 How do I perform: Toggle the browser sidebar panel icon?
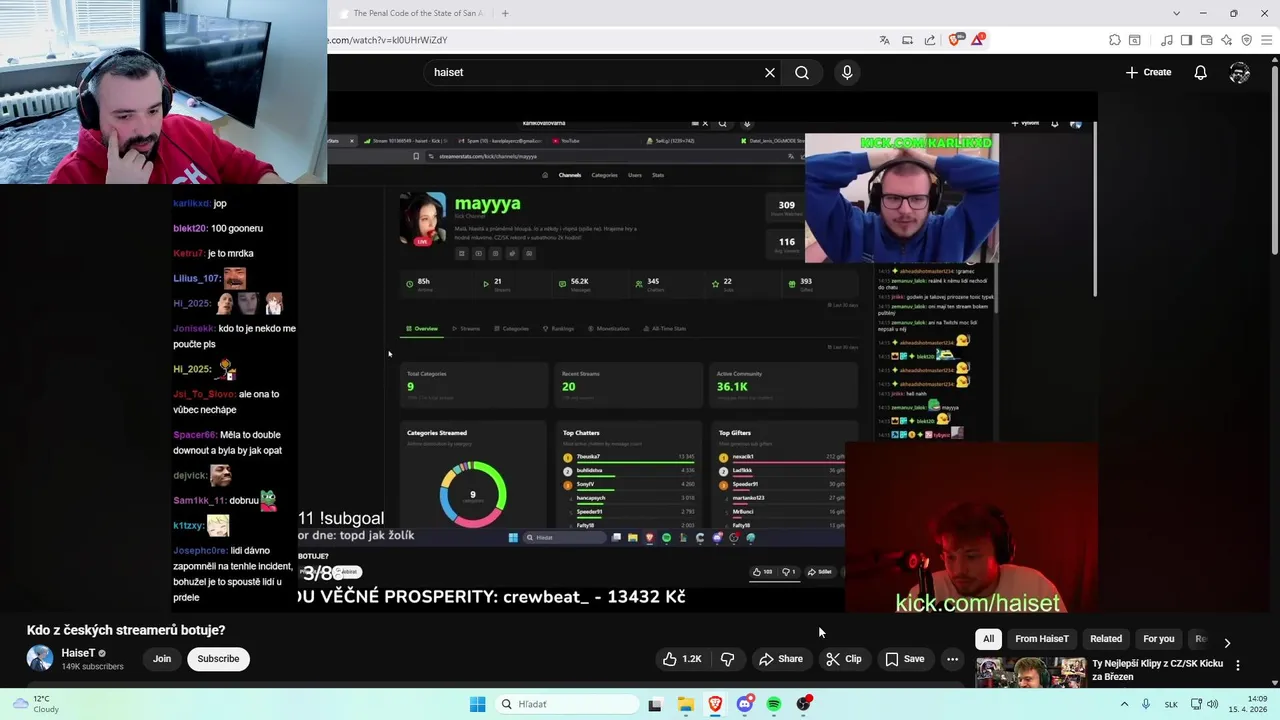click(1187, 40)
